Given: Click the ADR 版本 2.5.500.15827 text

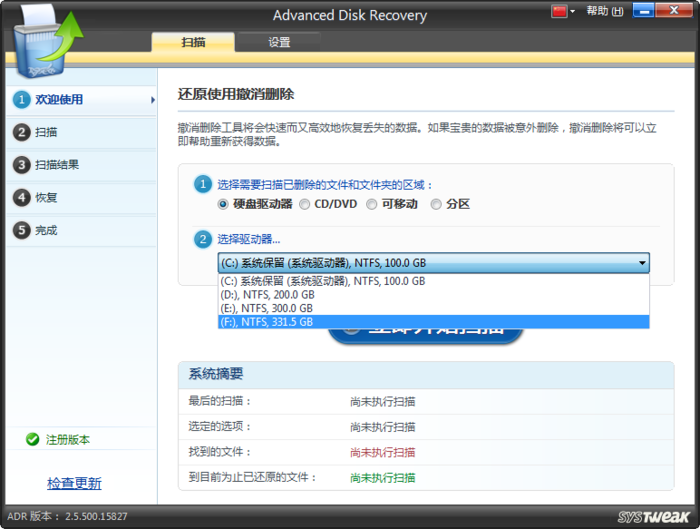Looking at the screenshot, I should pyautogui.click(x=67, y=517).
